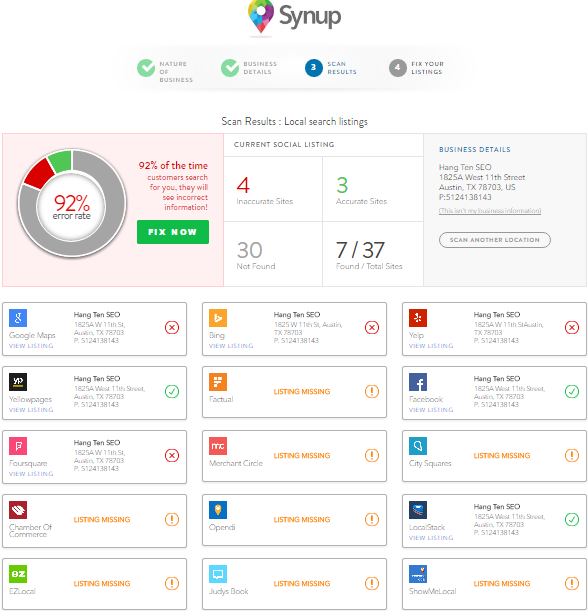Open View Listing link under Yelp
This screenshot has width=588, height=611.
pyautogui.click(x=431, y=346)
